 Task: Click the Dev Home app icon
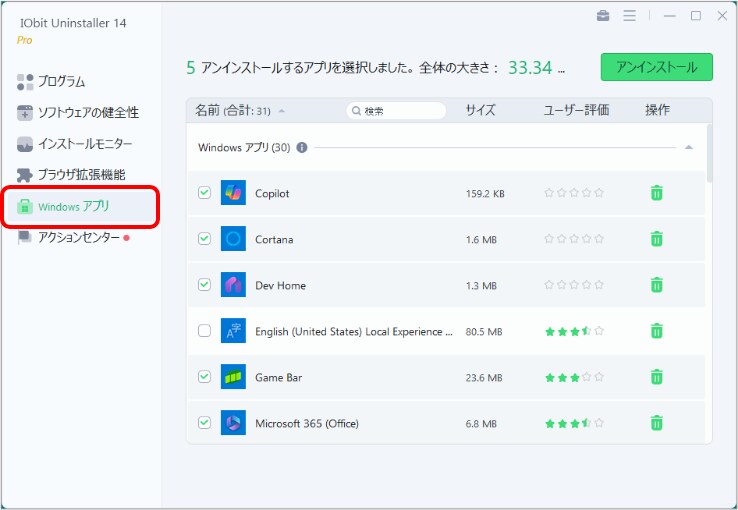[233, 285]
